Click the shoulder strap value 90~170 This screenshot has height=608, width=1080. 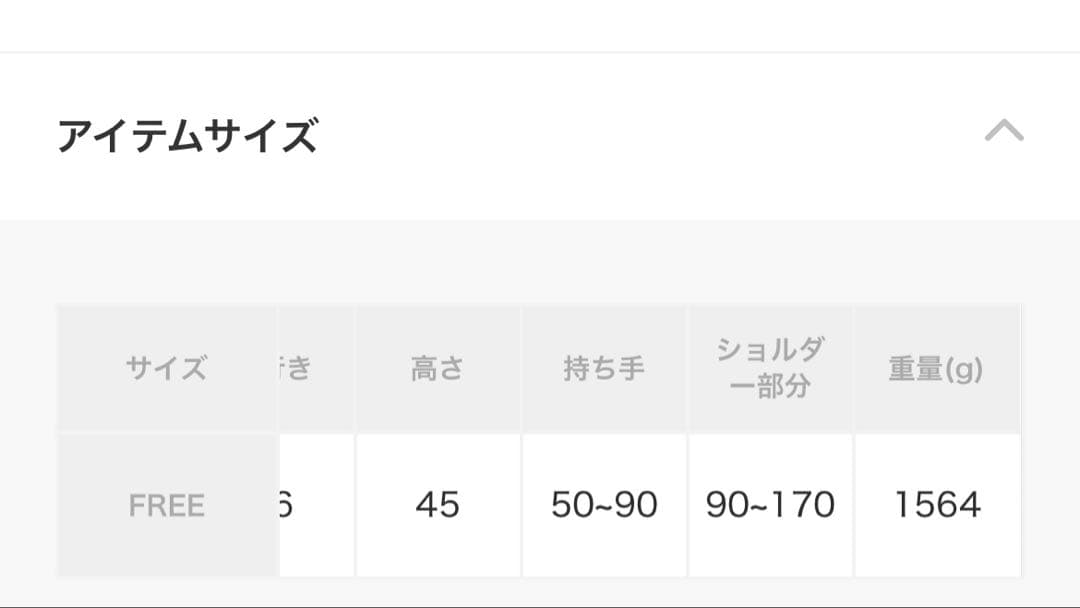tap(770, 507)
